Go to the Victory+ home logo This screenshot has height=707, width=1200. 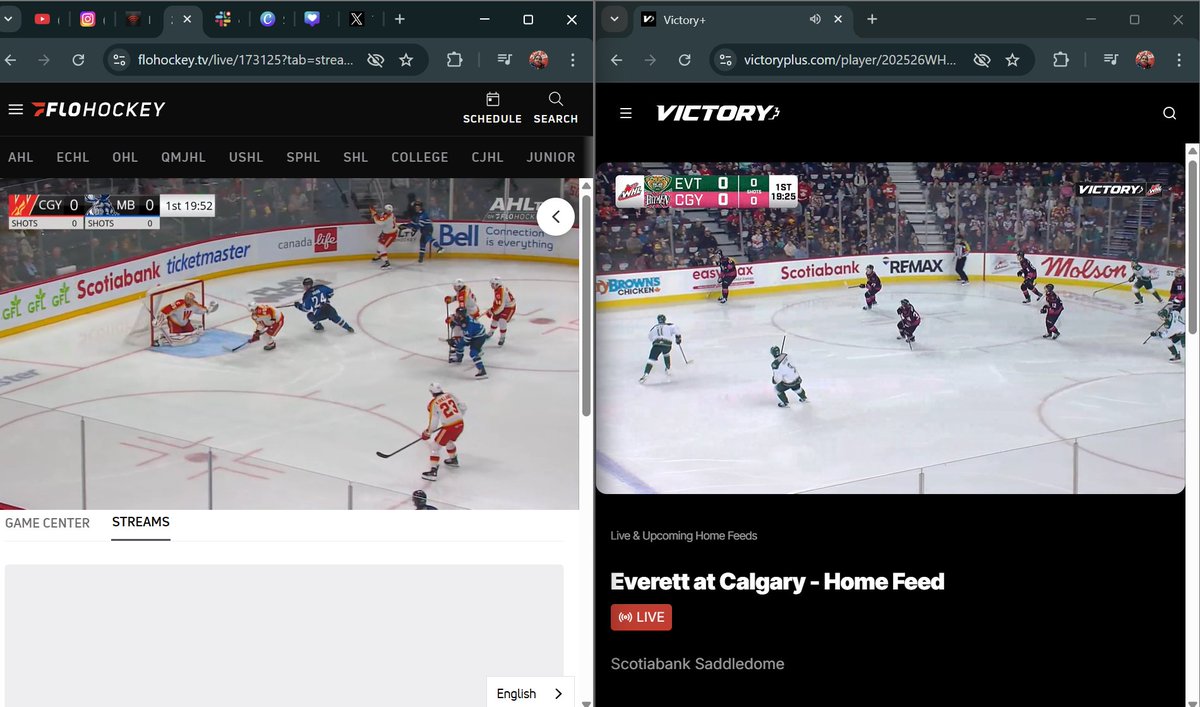[x=717, y=113]
